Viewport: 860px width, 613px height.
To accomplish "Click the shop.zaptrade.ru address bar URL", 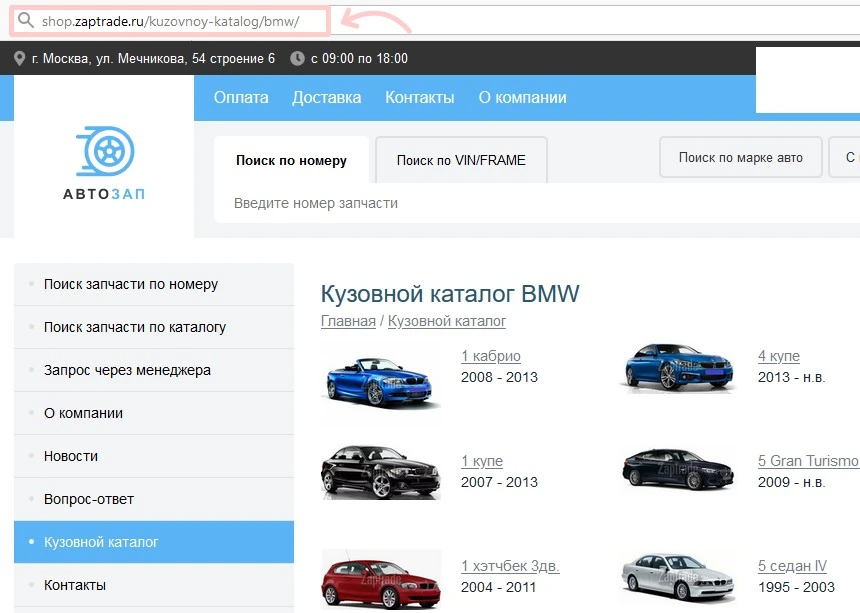I will [171, 21].
